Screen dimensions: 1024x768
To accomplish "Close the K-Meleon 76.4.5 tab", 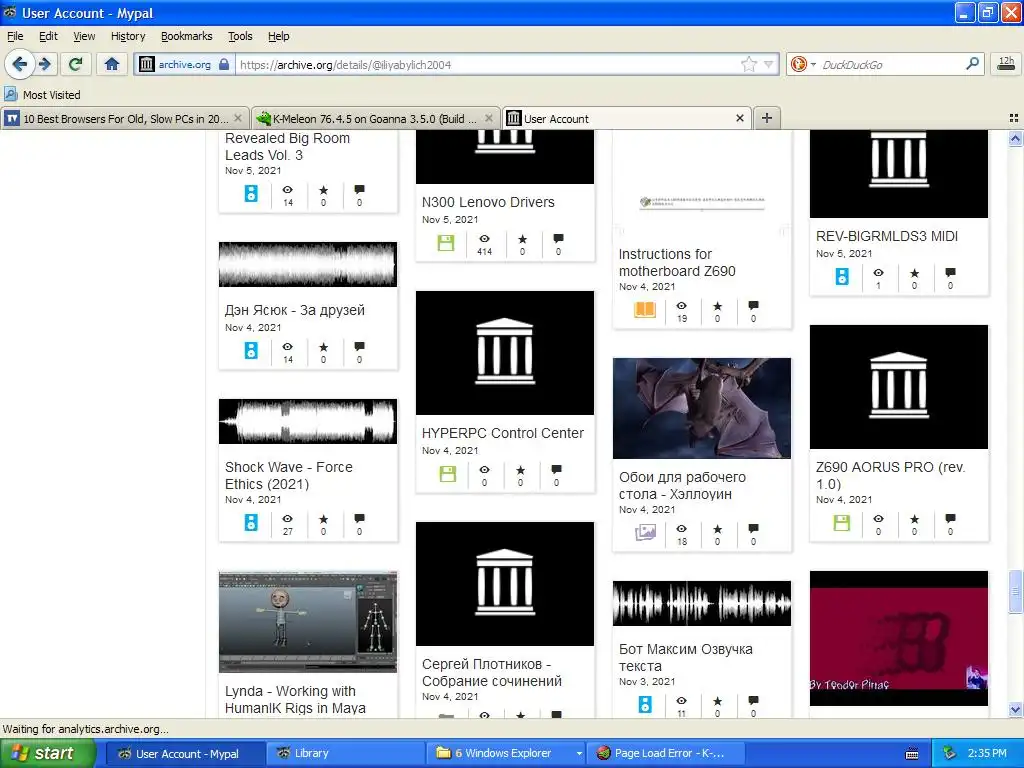I will 488,118.
